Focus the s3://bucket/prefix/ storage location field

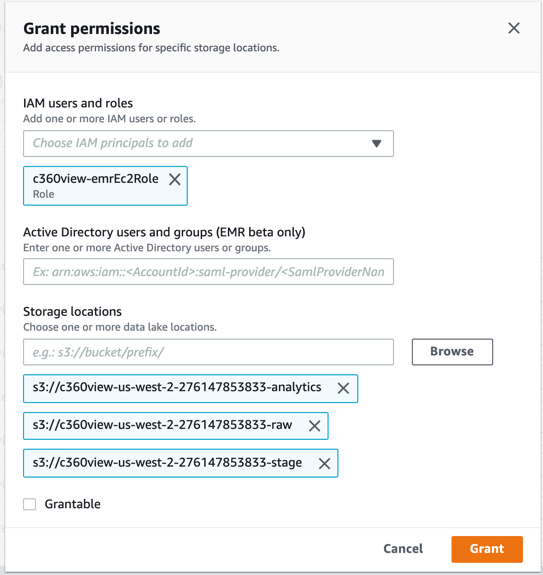[208, 352]
